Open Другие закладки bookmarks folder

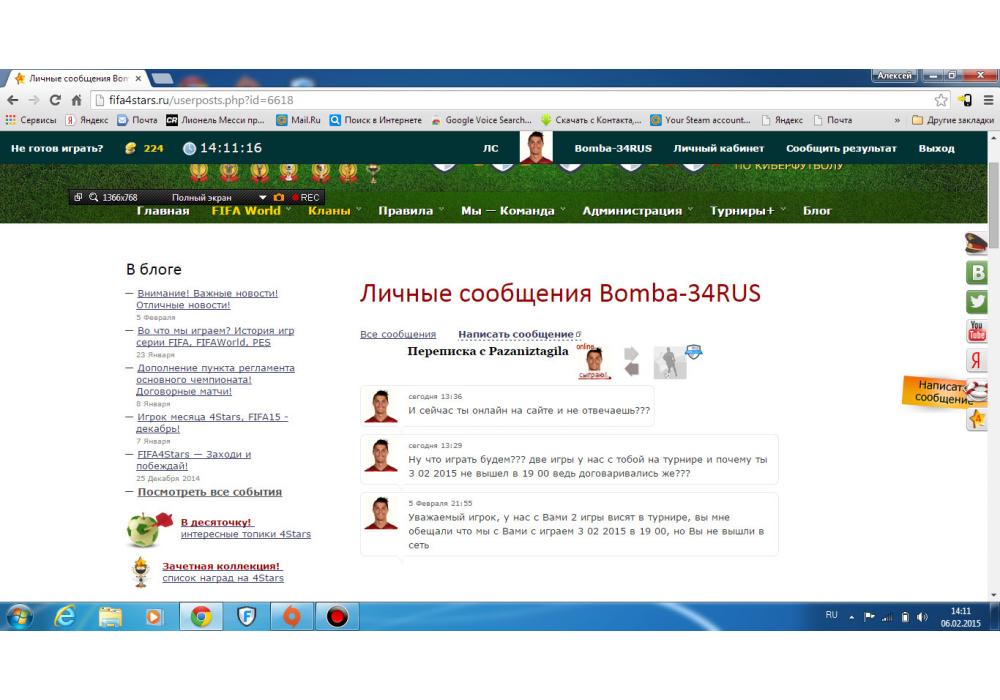[953, 120]
